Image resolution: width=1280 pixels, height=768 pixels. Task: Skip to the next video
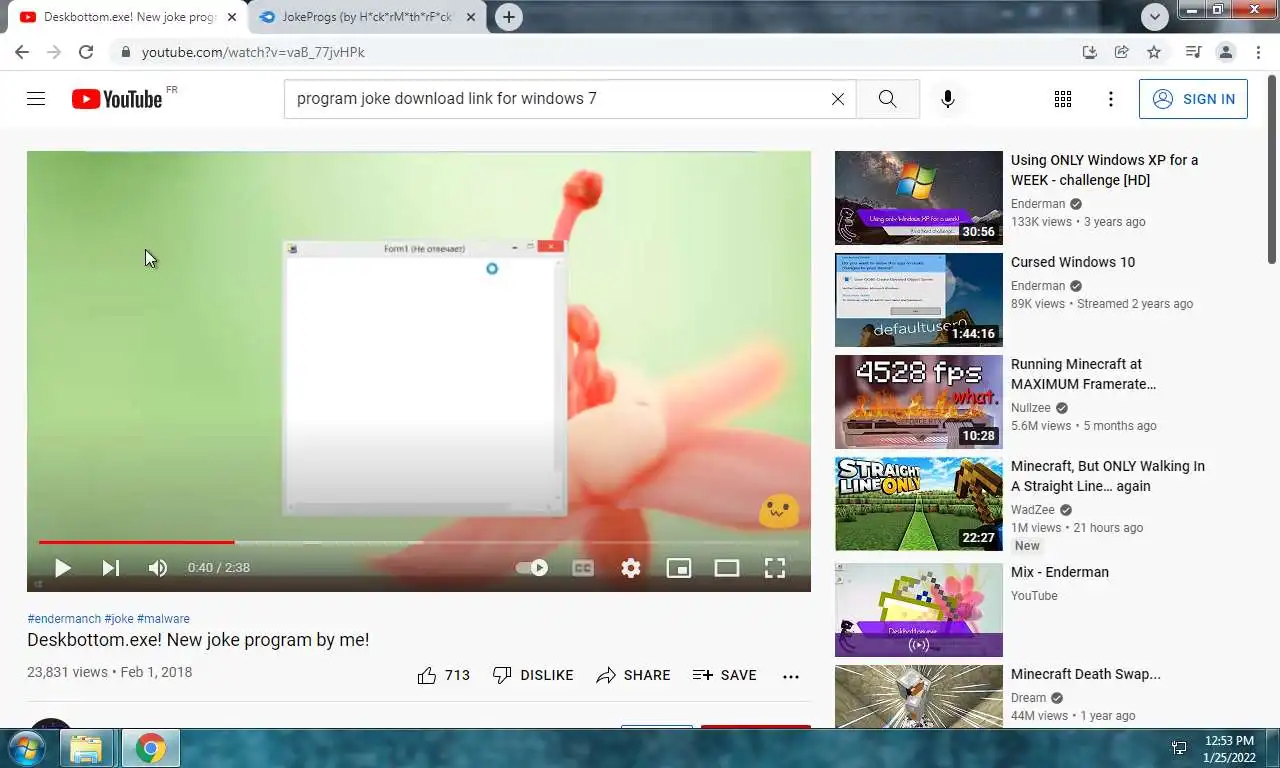(111, 568)
